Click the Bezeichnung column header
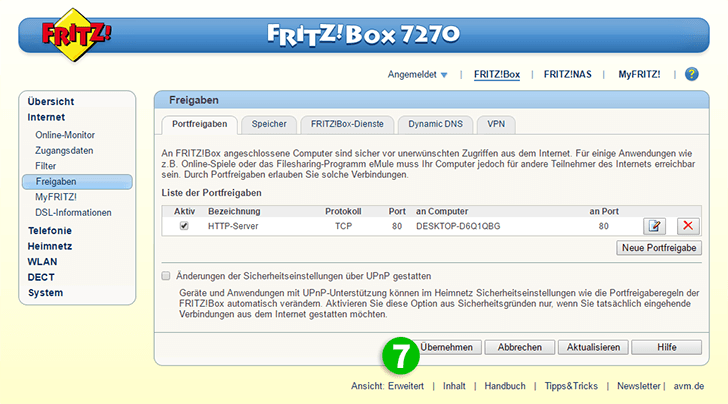Viewport: 728px width, 404px height. pyautogui.click(x=234, y=211)
